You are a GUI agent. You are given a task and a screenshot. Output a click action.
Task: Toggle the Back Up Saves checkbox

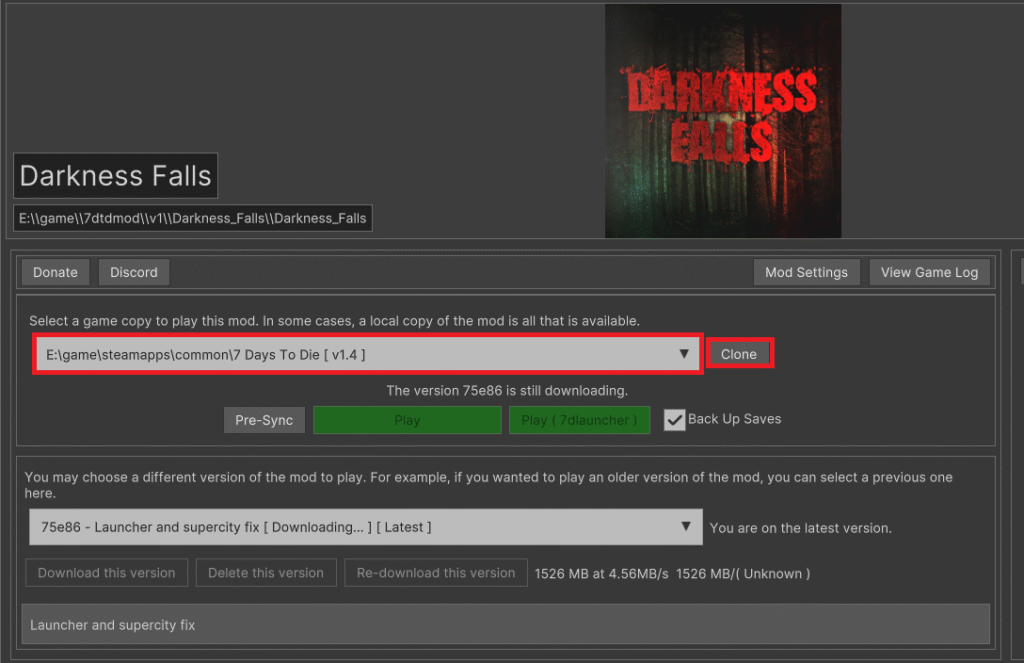(x=675, y=419)
